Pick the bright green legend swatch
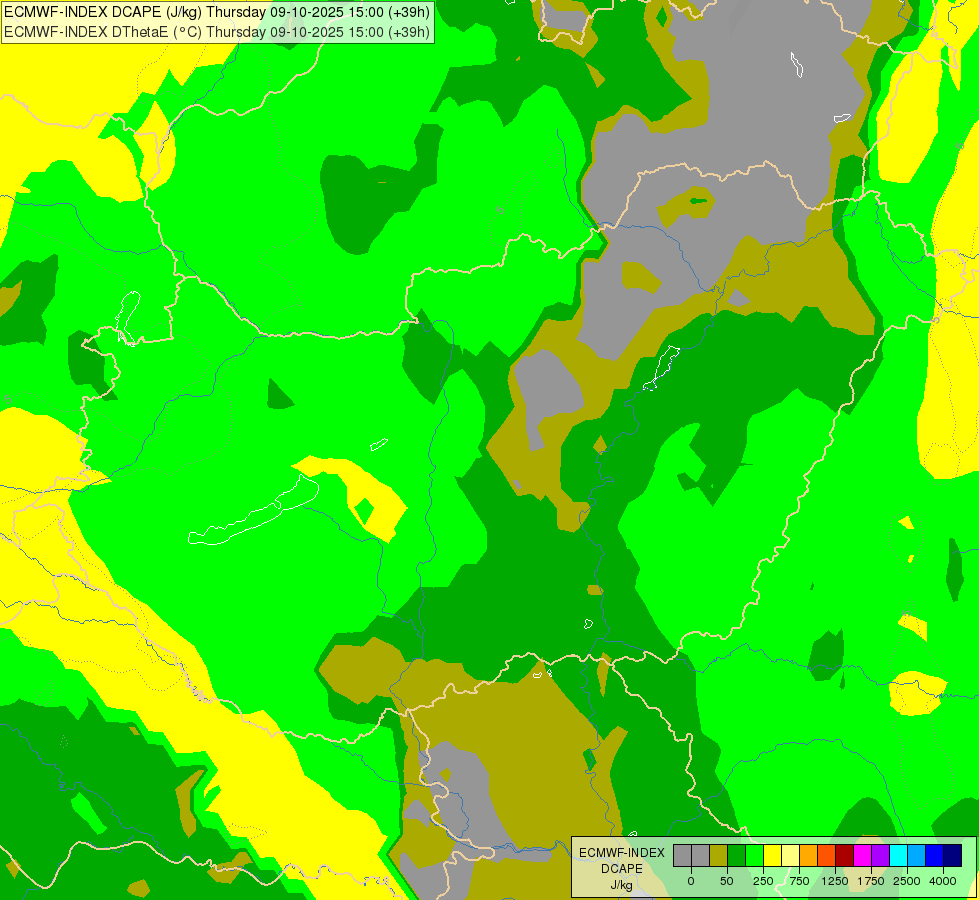The image size is (979, 900). click(755, 856)
